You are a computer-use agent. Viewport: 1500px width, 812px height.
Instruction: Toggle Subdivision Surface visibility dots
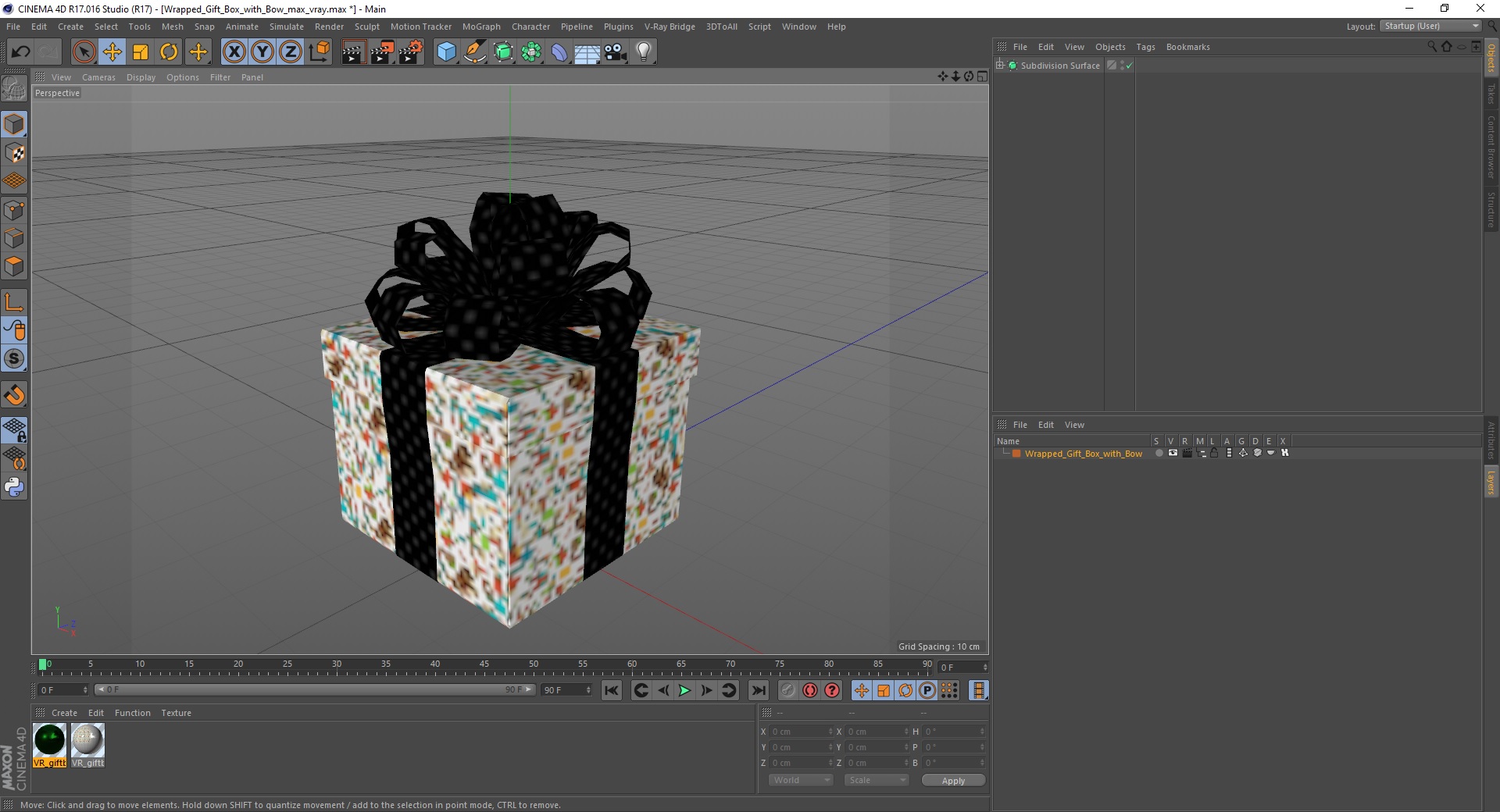coord(1122,66)
